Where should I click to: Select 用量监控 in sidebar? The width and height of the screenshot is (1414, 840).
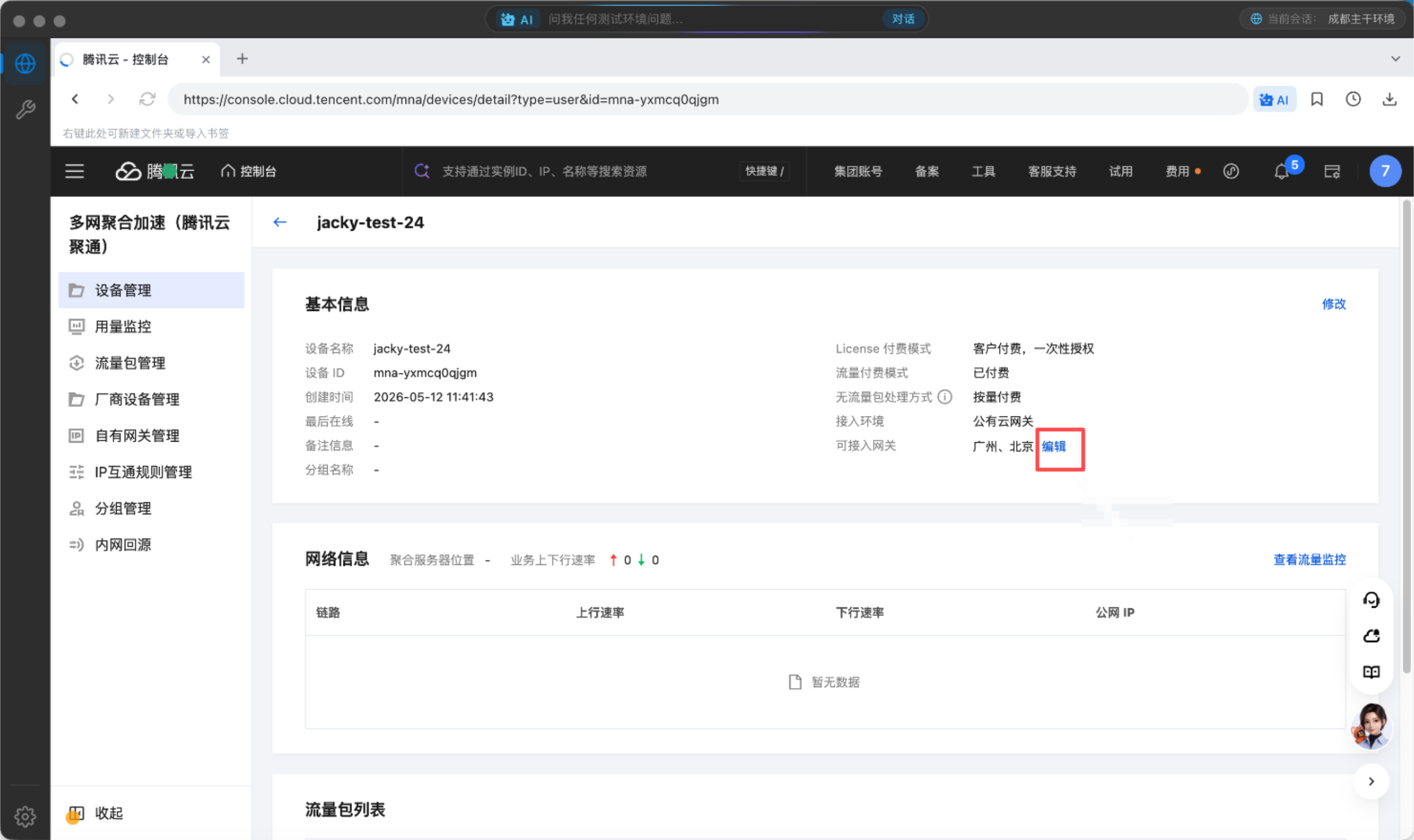pyautogui.click(x=151, y=327)
